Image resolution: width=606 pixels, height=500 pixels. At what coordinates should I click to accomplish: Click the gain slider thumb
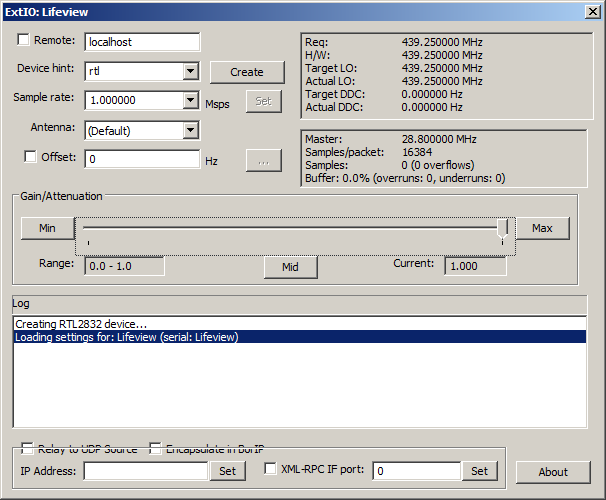[x=507, y=229]
